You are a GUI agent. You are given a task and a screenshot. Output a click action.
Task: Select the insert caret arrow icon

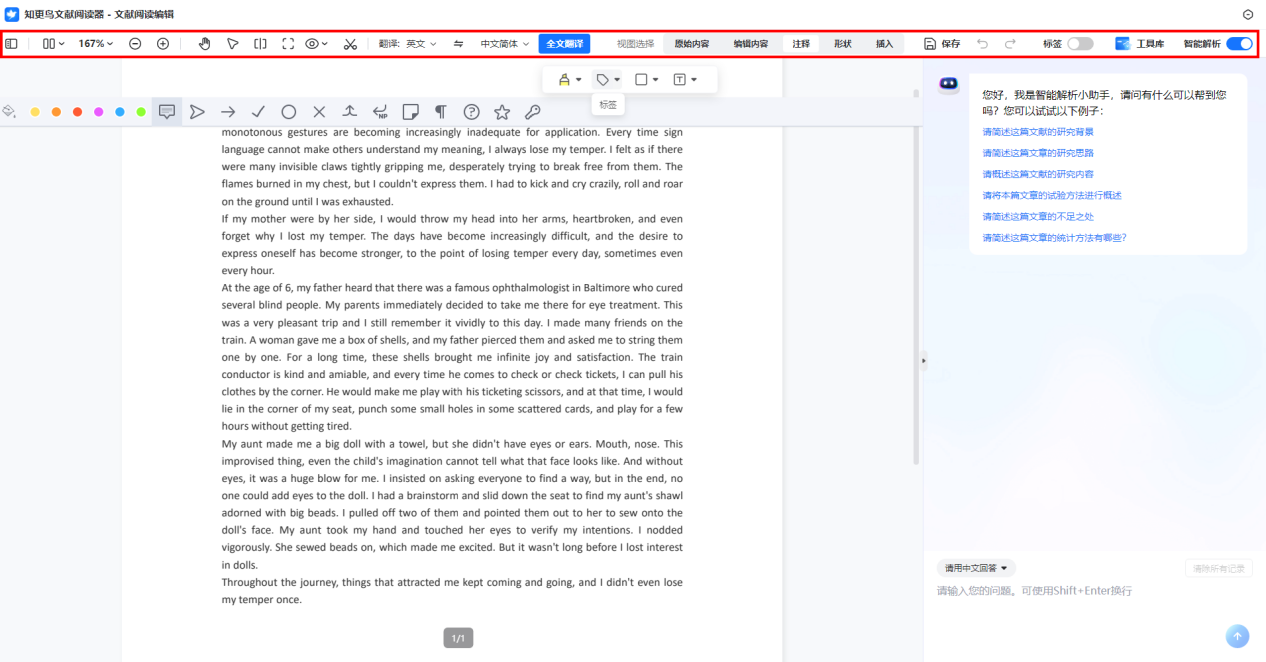[350, 112]
